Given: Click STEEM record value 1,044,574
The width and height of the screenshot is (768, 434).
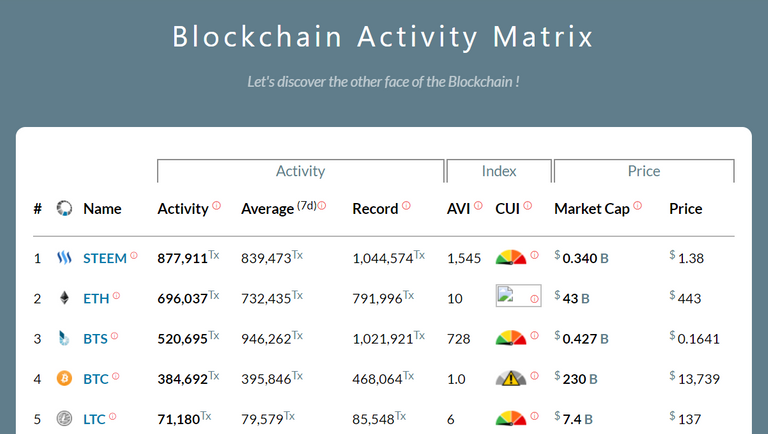Looking at the screenshot, I should tap(383, 258).
